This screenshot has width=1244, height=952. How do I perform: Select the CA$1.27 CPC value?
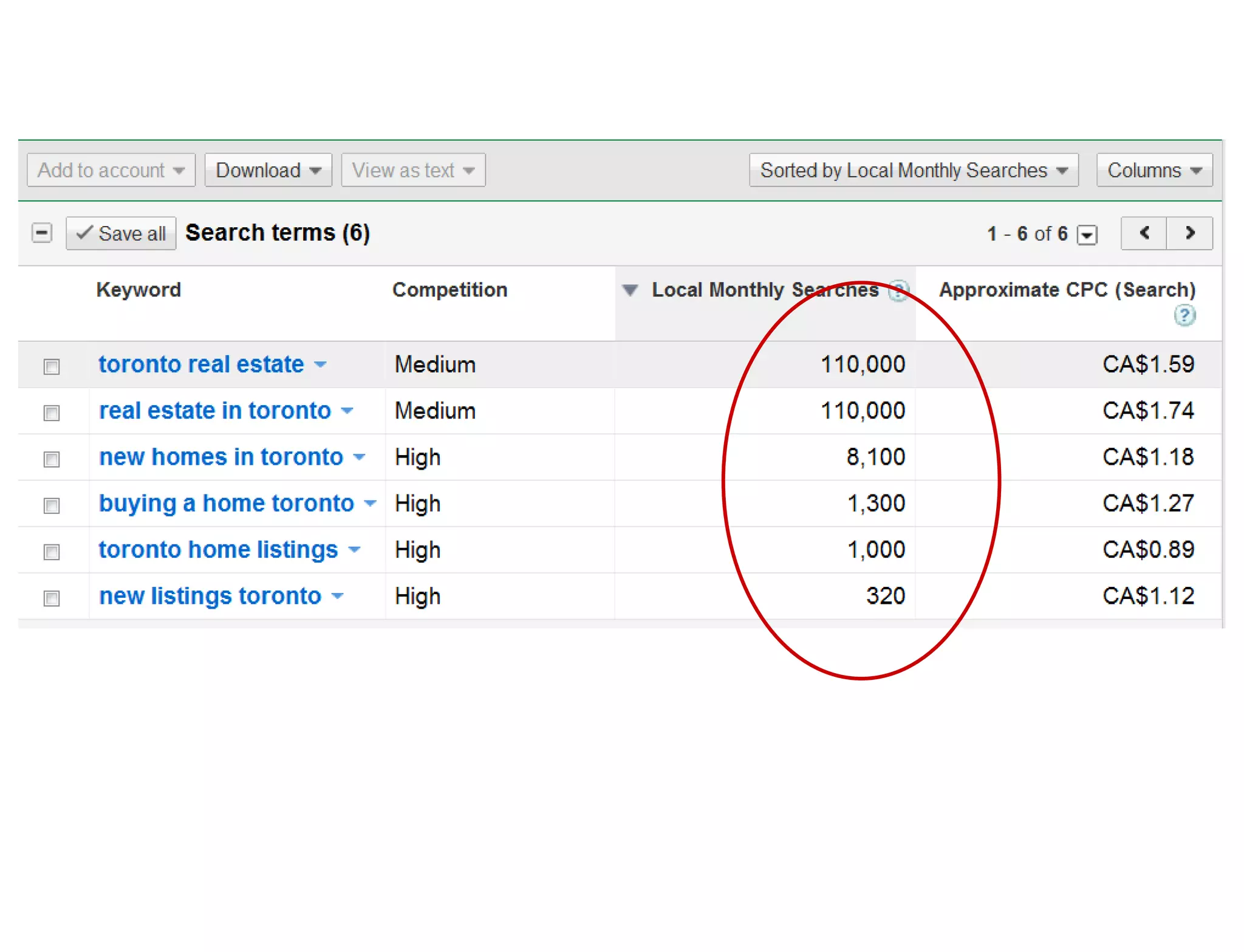1148,504
